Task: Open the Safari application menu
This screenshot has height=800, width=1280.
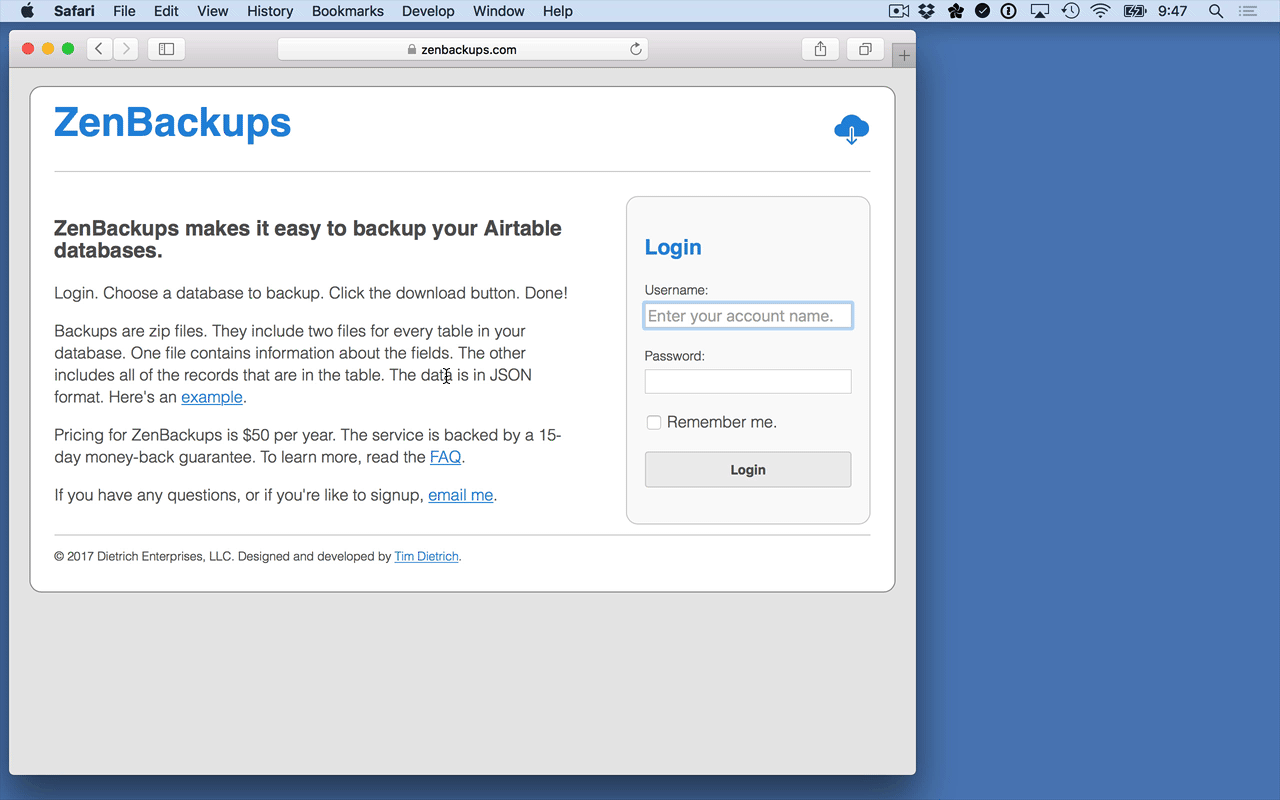Action: click(74, 11)
